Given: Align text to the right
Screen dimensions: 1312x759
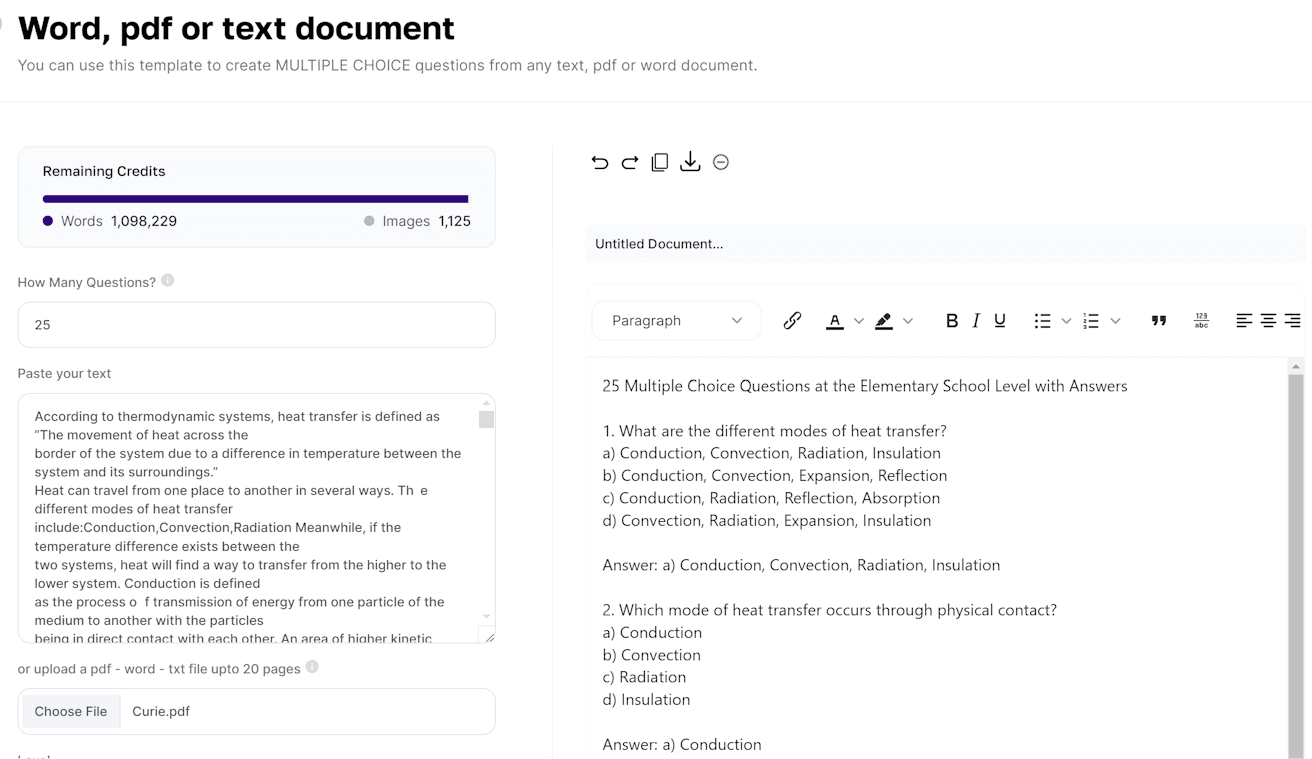Looking at the screenshot, I should [1291, 320].
